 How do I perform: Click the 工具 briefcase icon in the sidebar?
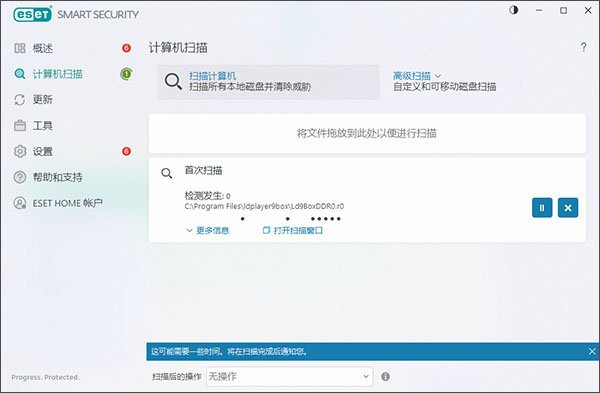tap(20, 126)
